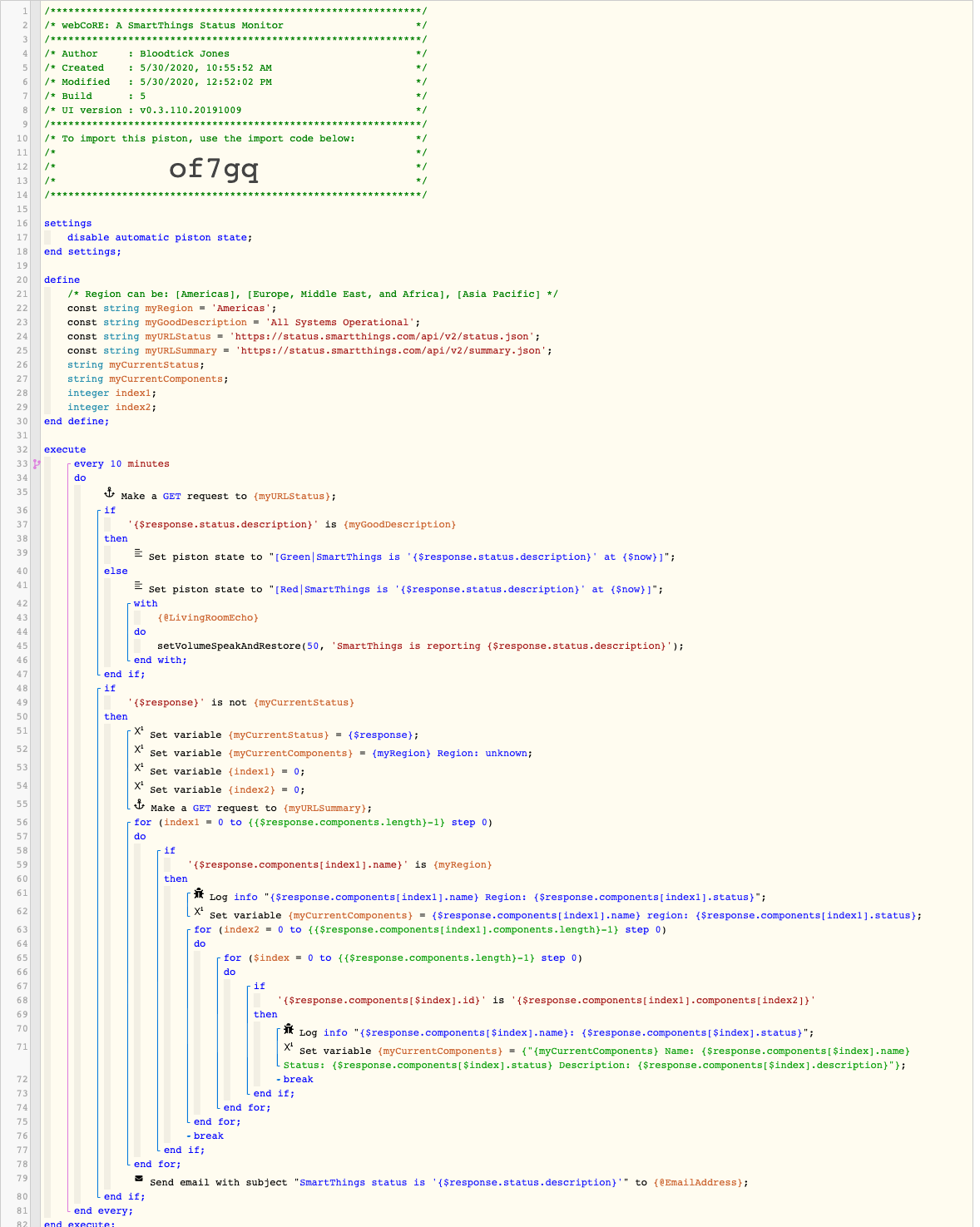980x1227 pixels.
Task: Click the 'integer index1;' declaration
Action: pos(112,393)
